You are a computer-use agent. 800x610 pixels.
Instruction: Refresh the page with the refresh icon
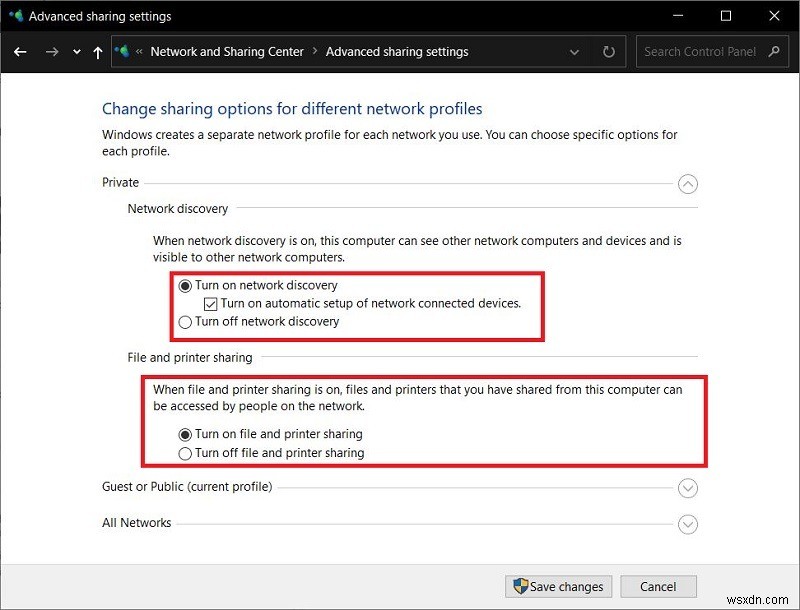point(609,51)
